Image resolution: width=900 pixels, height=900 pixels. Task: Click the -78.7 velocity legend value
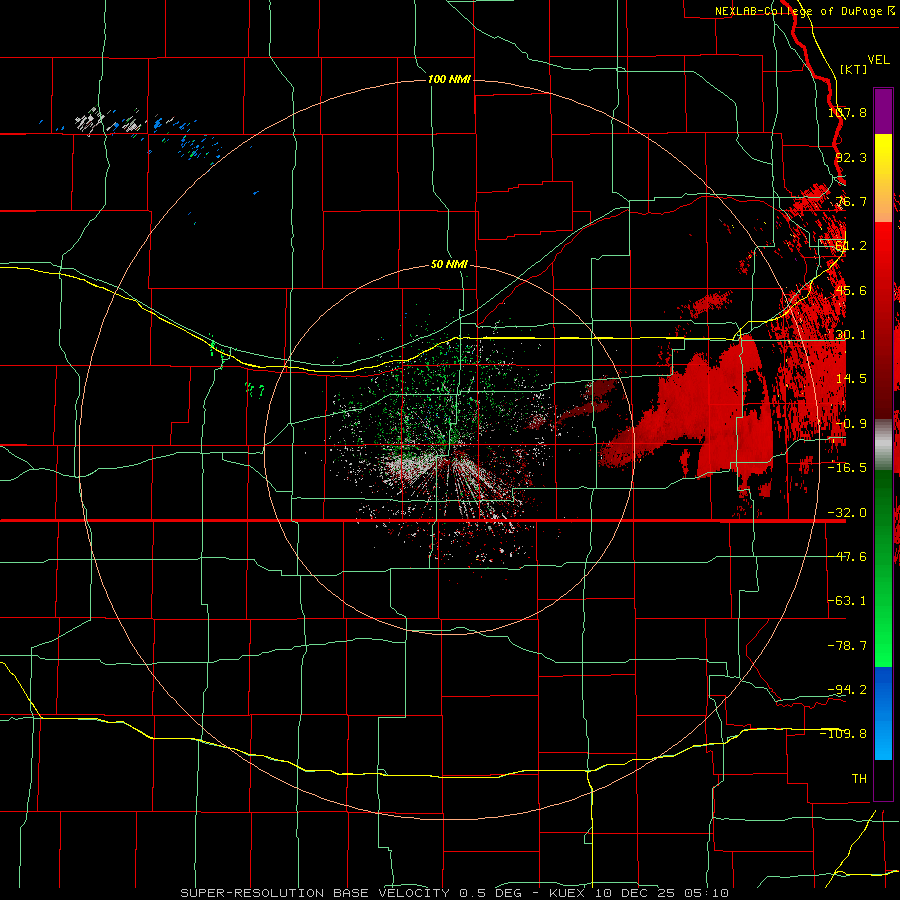pyautogui.click(x=847, y=646)
